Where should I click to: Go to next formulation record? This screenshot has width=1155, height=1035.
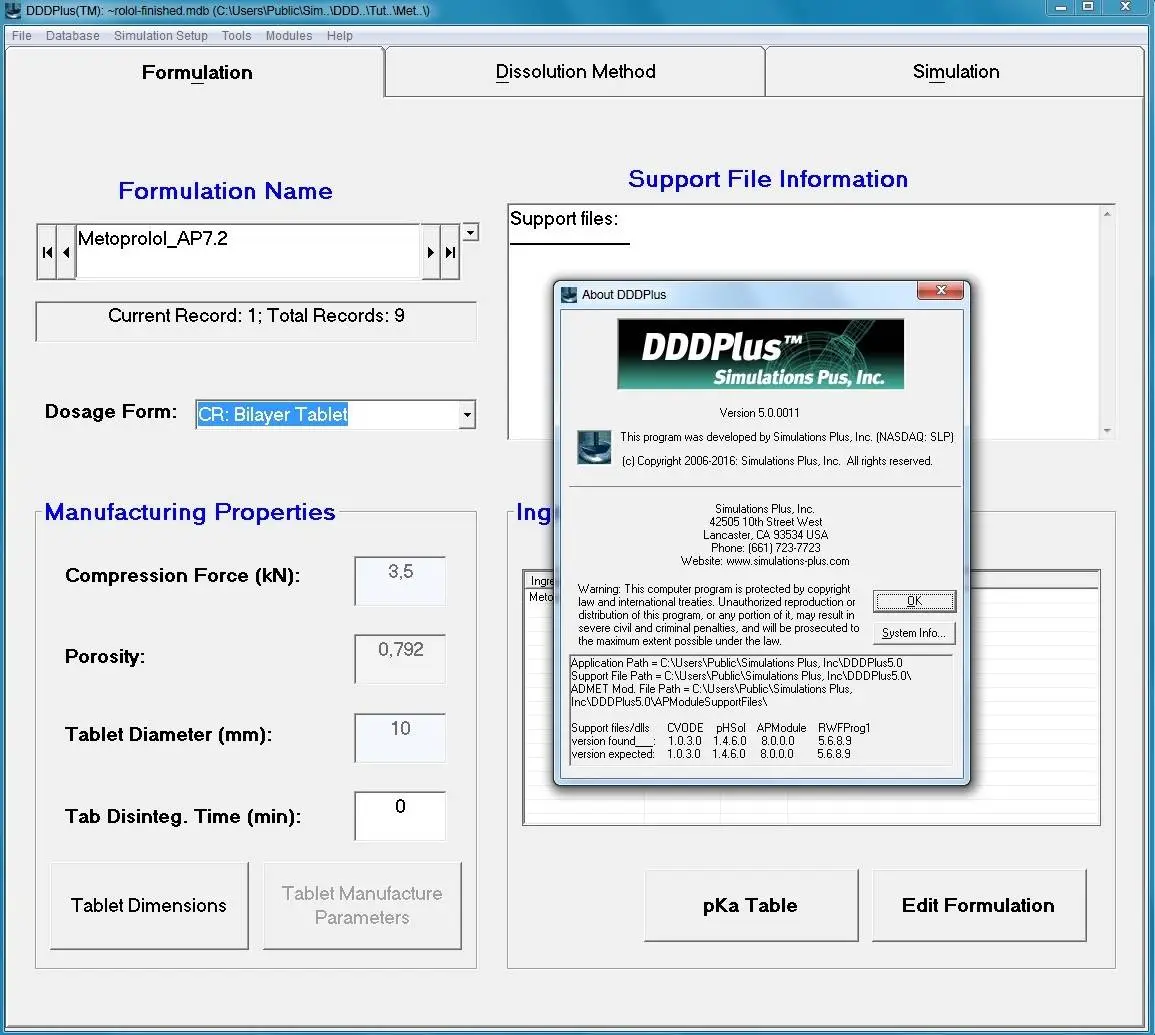tap(431, 252)
